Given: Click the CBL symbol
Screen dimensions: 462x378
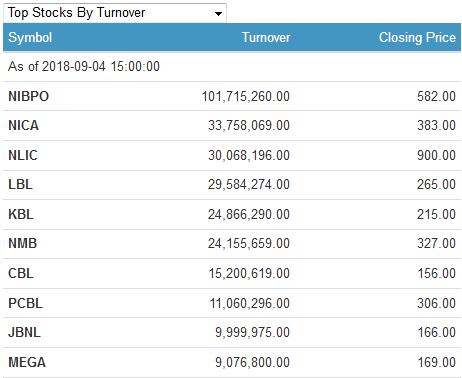Looking at the screenshot, I should click(21, 273).
